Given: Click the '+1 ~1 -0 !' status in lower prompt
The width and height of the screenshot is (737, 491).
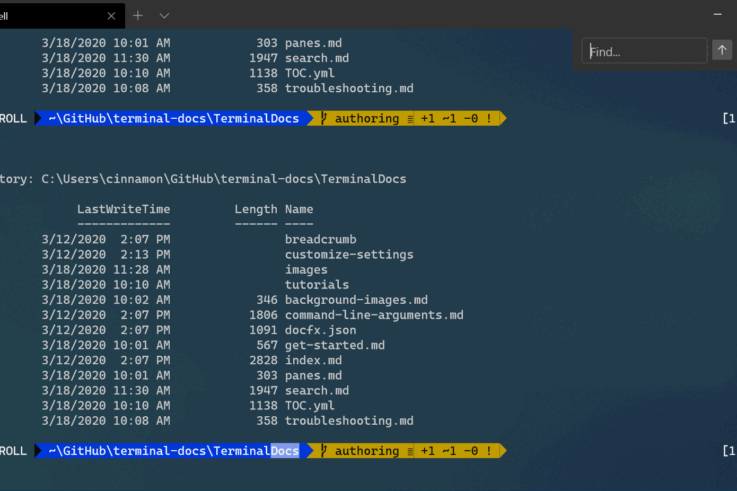Looking at the screenshot, I should (456, 451).
